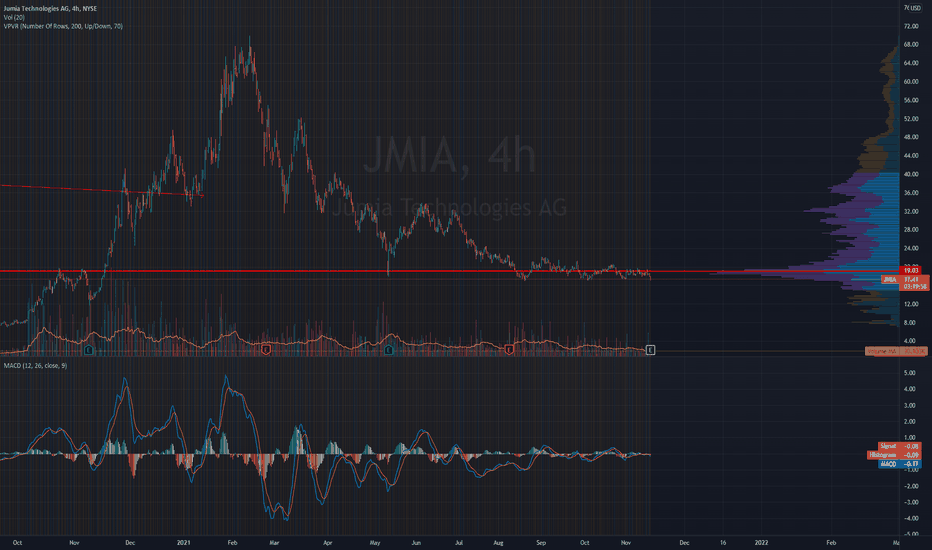Click the Signal value label on MACD scale
This screenshot has width=932, height=550.
899,446
